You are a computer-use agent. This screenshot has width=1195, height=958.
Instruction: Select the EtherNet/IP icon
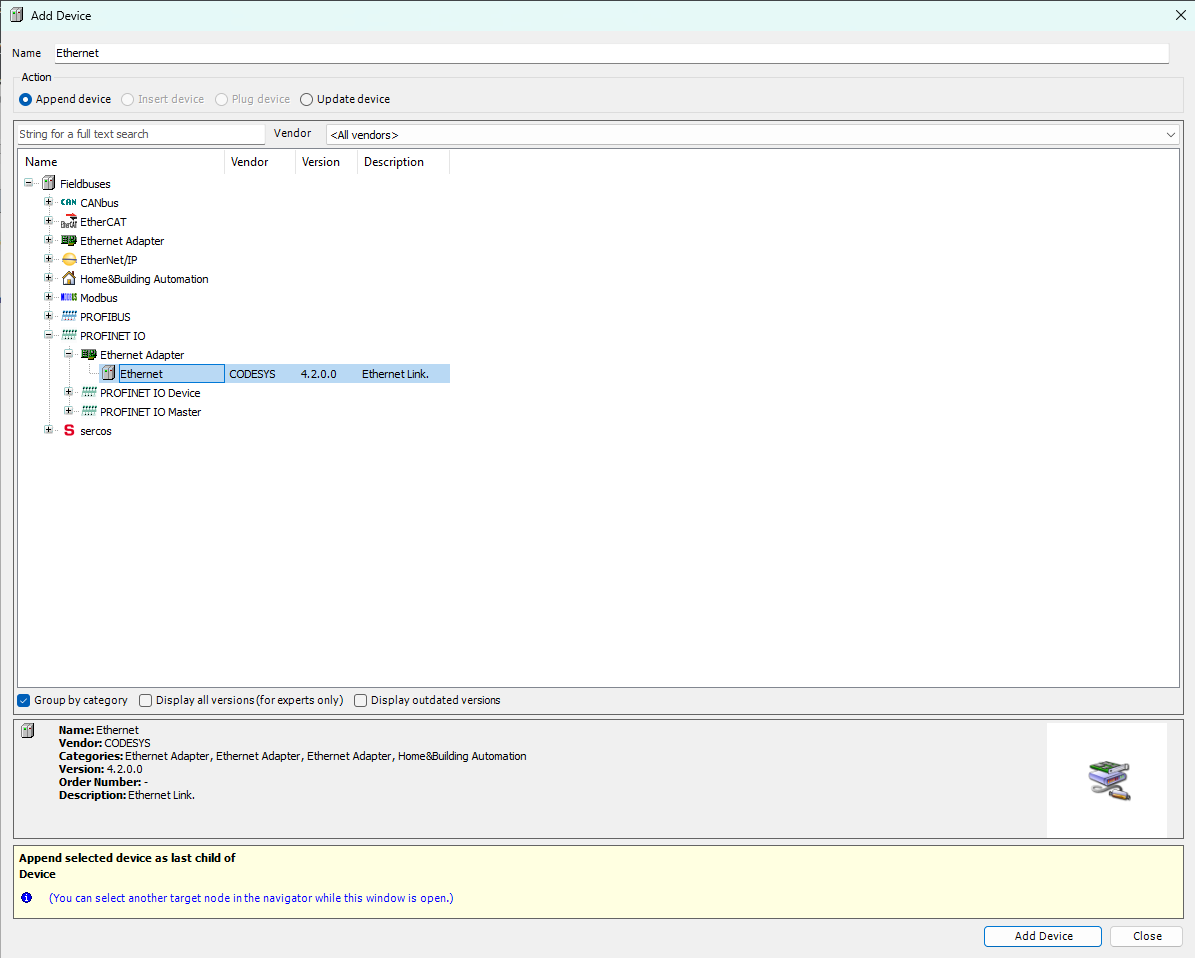point(67,259)
